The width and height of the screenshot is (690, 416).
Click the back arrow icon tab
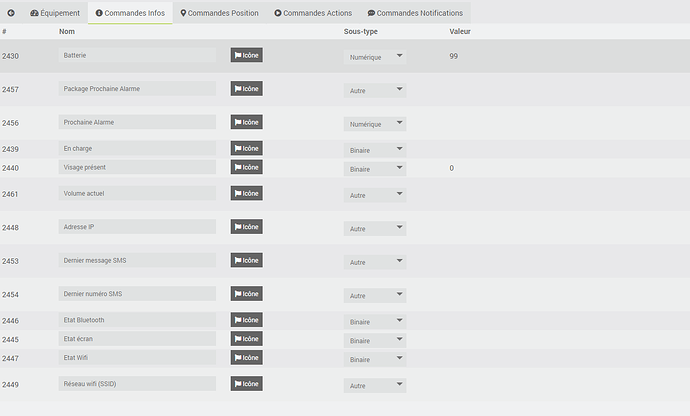(11, 13)
